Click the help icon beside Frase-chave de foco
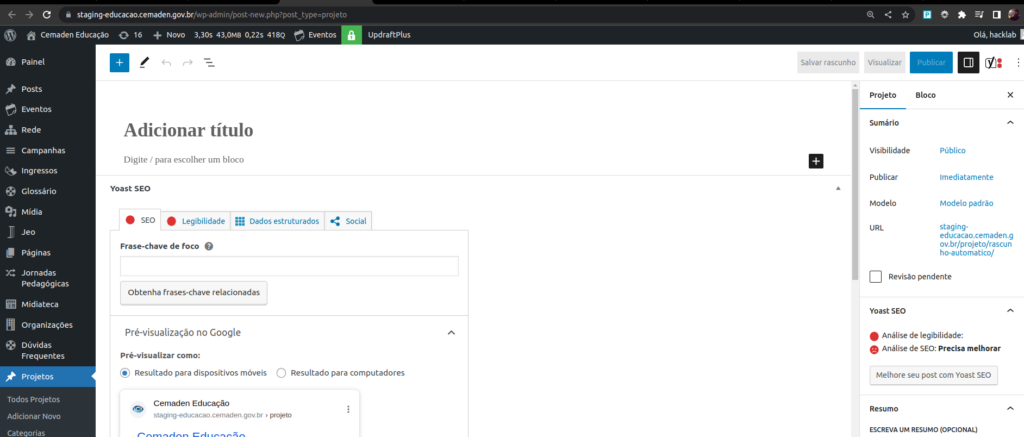Viewport: 1024px width, 437px height. click(209, 245)
